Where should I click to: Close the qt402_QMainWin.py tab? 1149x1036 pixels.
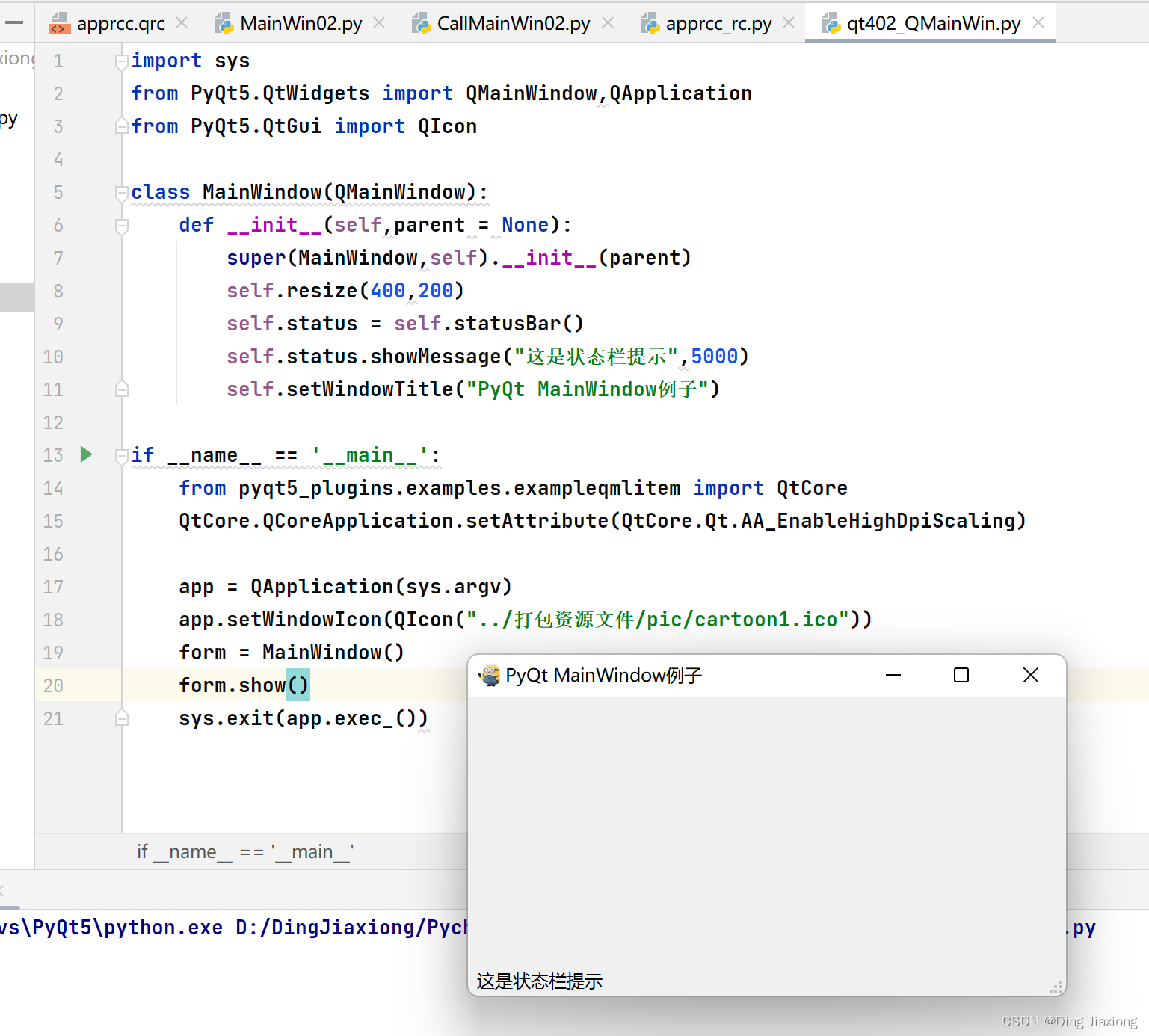pos(1038,23)
